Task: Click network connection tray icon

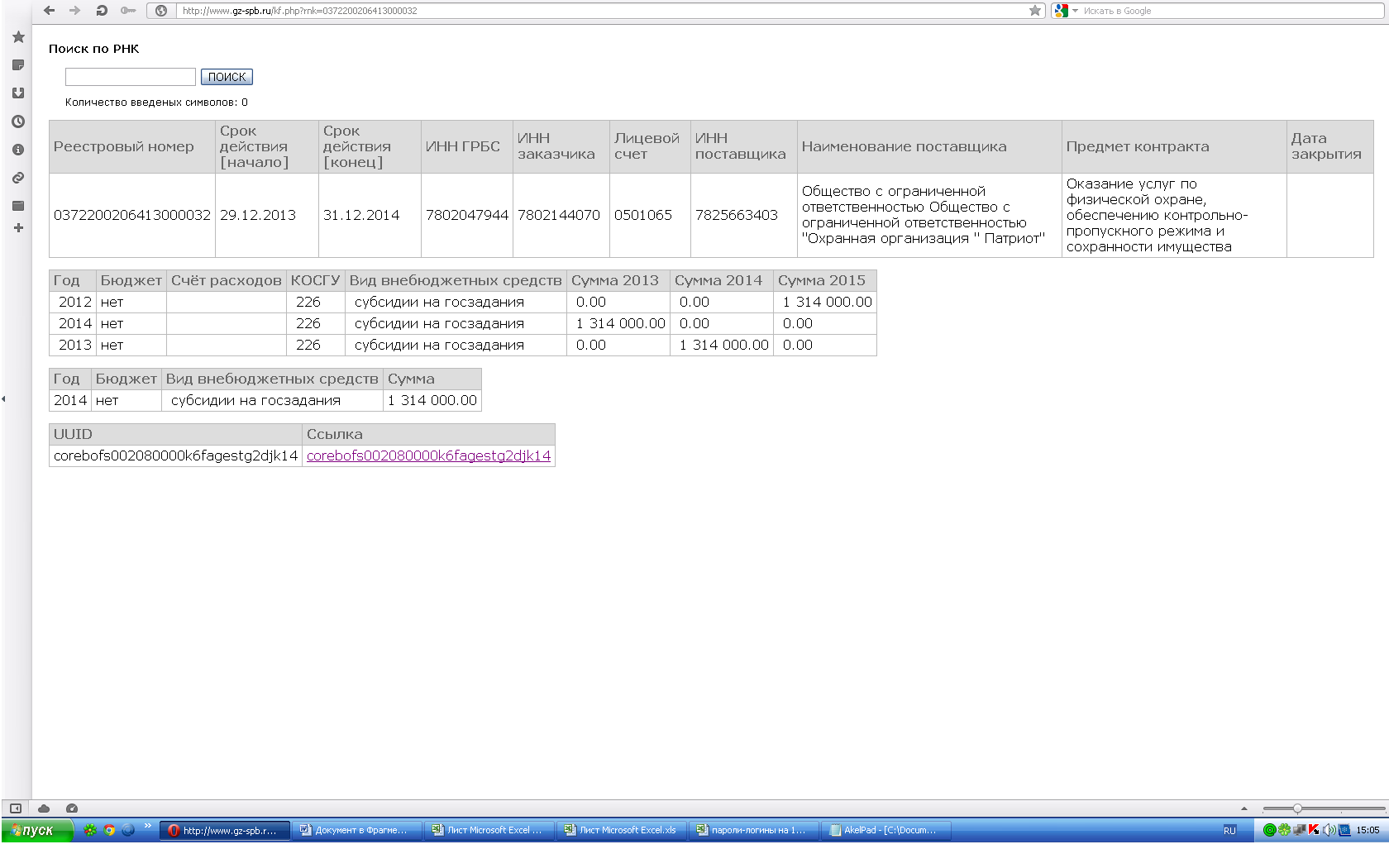Action: point(1299,830)
